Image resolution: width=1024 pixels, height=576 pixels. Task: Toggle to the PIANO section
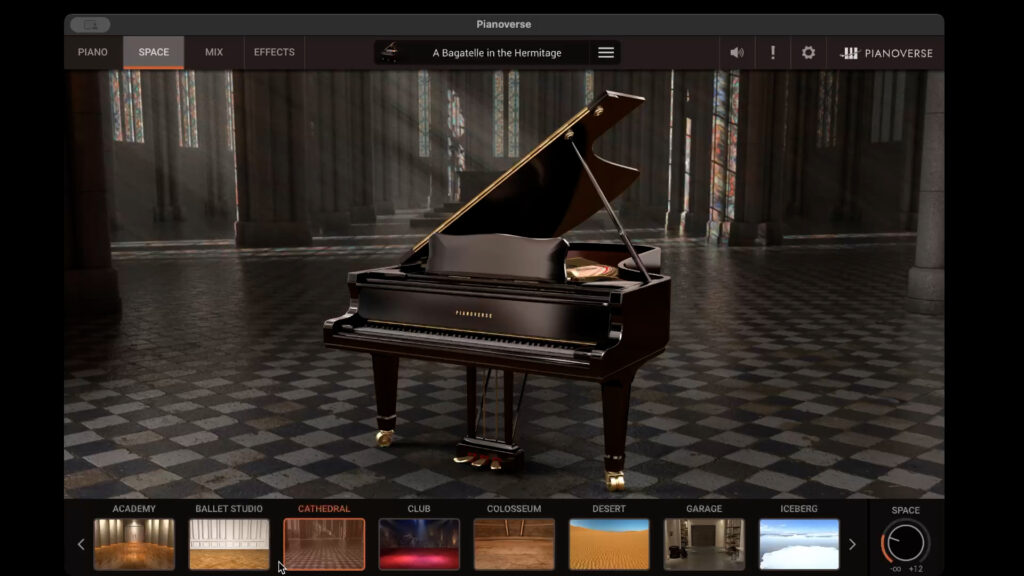coord(91,52)
